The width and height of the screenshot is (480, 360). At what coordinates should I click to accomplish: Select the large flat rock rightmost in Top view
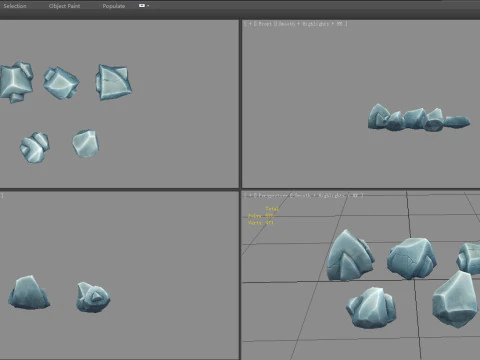pyautogui.click(x=113, y=82)
